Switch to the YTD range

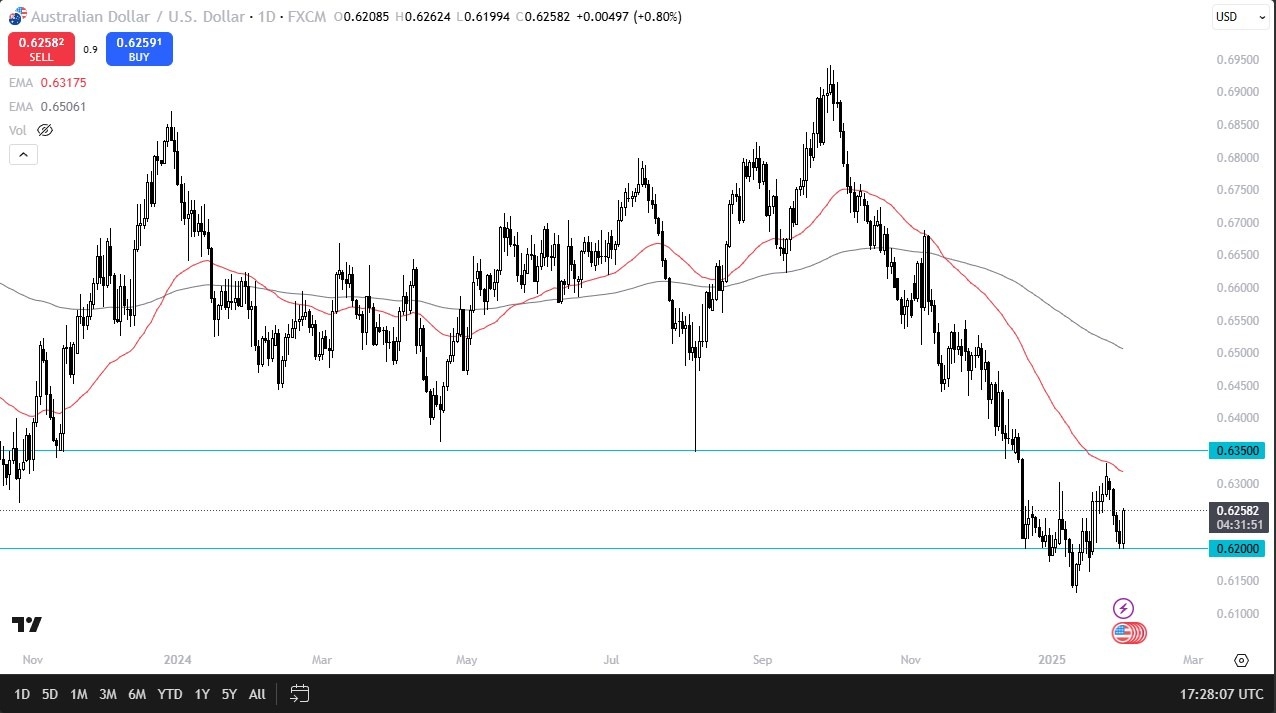point(169,693)
